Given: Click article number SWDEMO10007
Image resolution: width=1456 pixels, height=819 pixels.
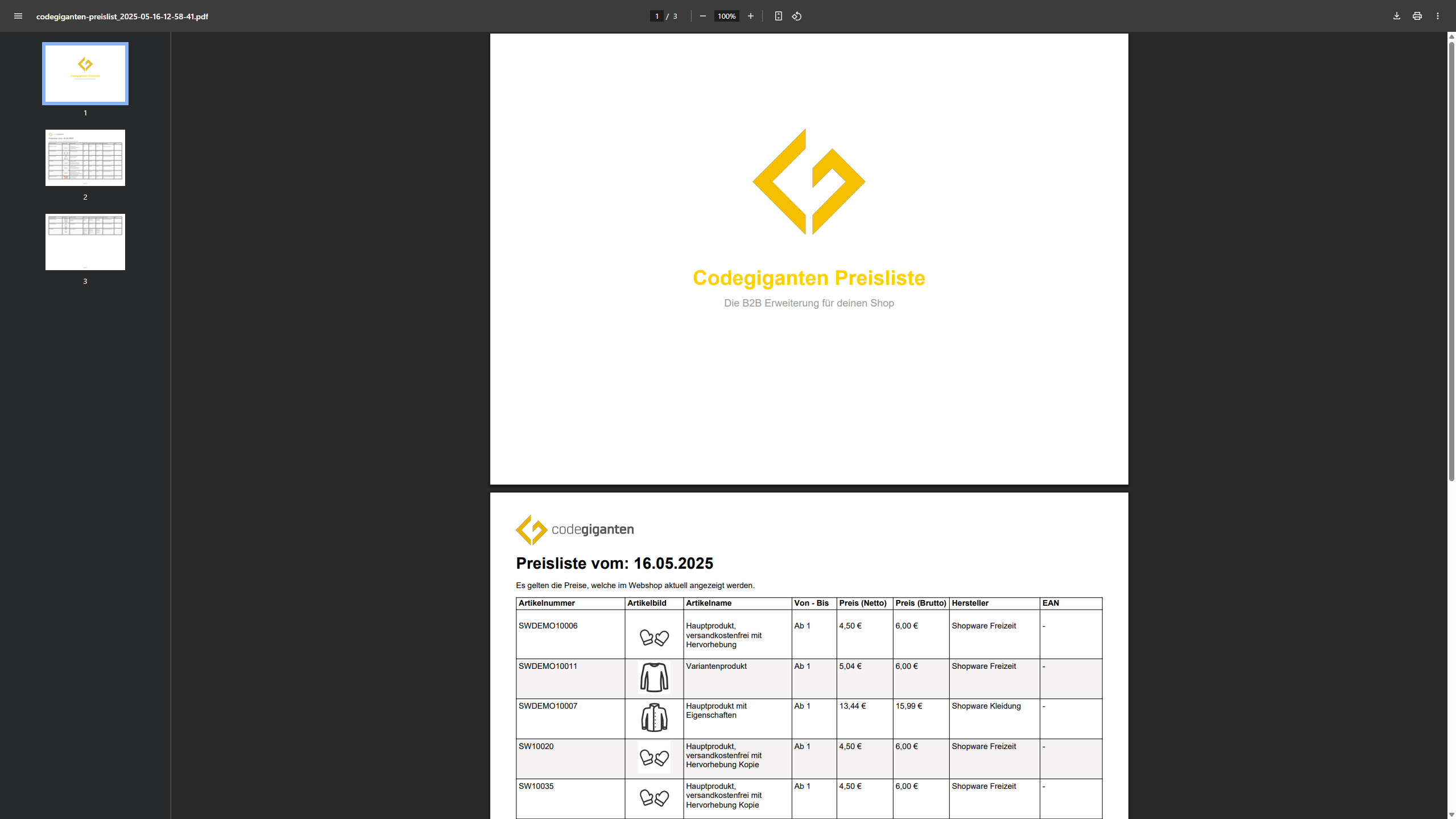Looking at the screenshot, I should pos(548,706).
